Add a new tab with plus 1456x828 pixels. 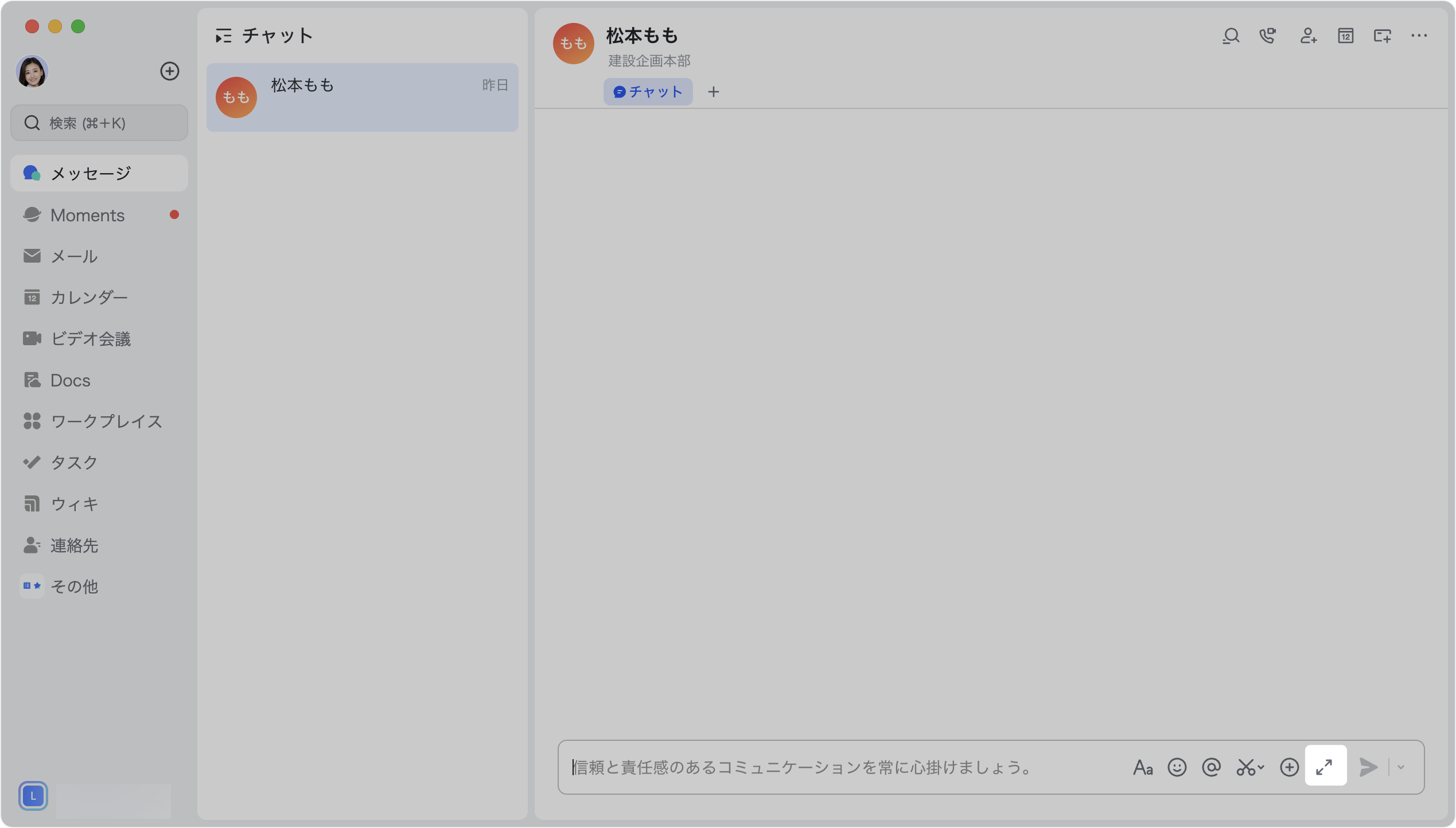[713, 92]
